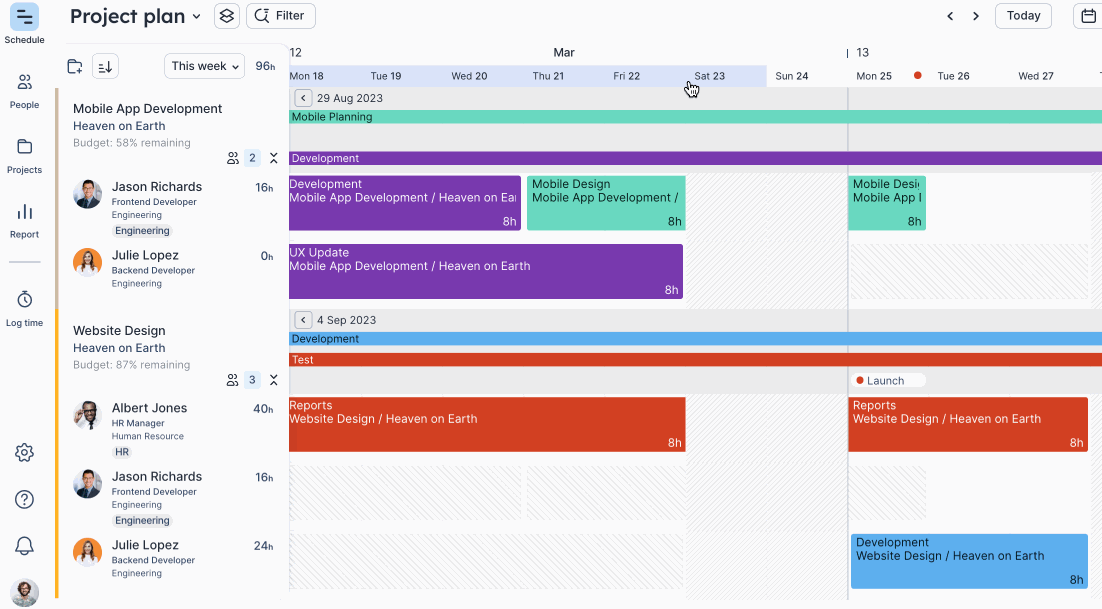Click the add project folder icon
Viewport: 1102px width, 609px height.
point(75,67)
